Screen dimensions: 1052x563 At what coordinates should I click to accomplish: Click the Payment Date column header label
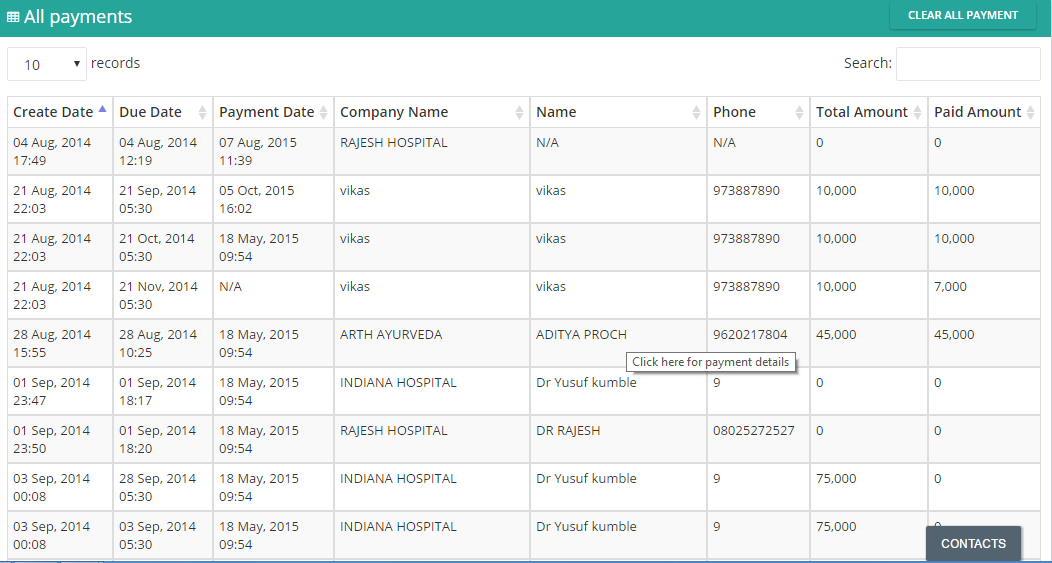pyautogui.click(x=266, y=112)
